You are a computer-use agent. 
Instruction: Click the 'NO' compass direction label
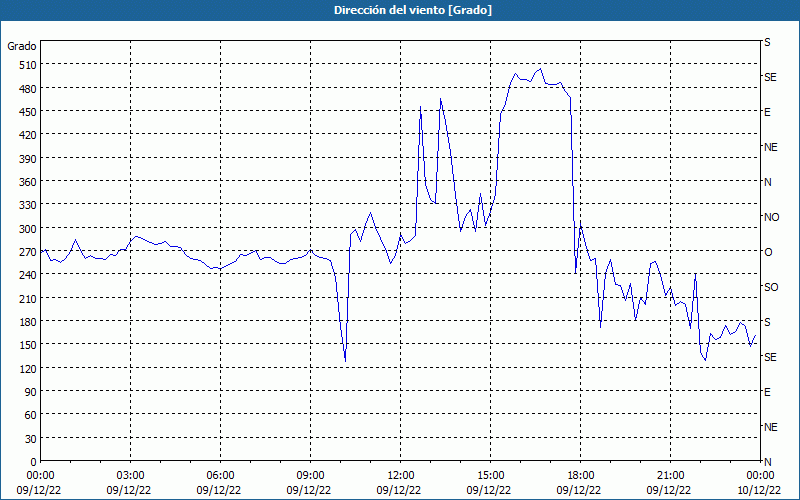tap(771, 217)
